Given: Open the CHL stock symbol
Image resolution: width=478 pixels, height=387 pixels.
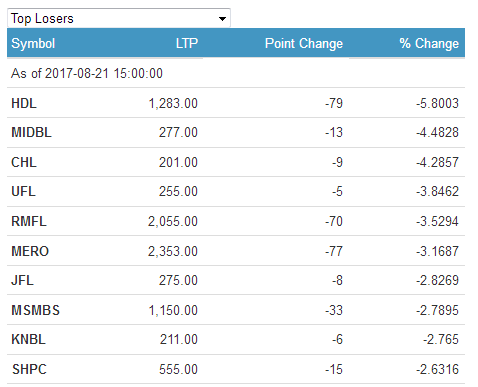Looking at the screenshot, I should [x=24, y=162].
